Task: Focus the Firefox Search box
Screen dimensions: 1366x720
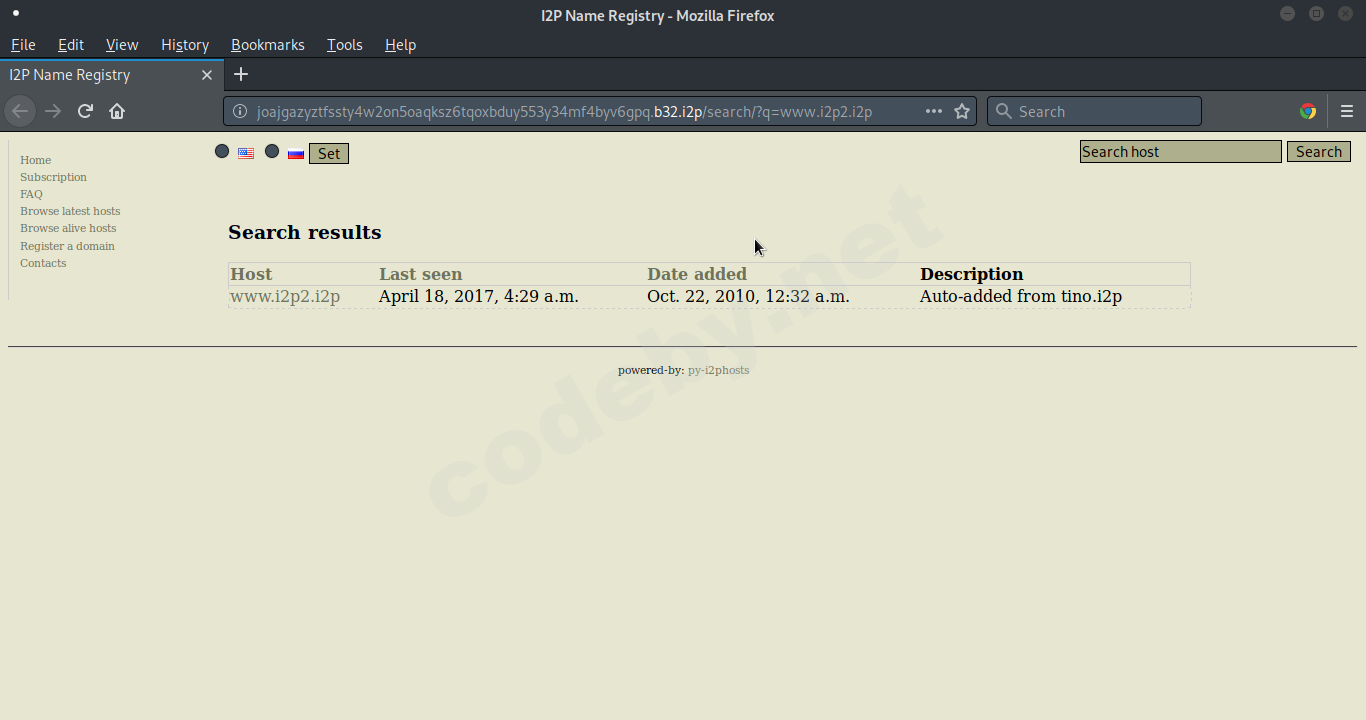Action: coord(1094,111)
